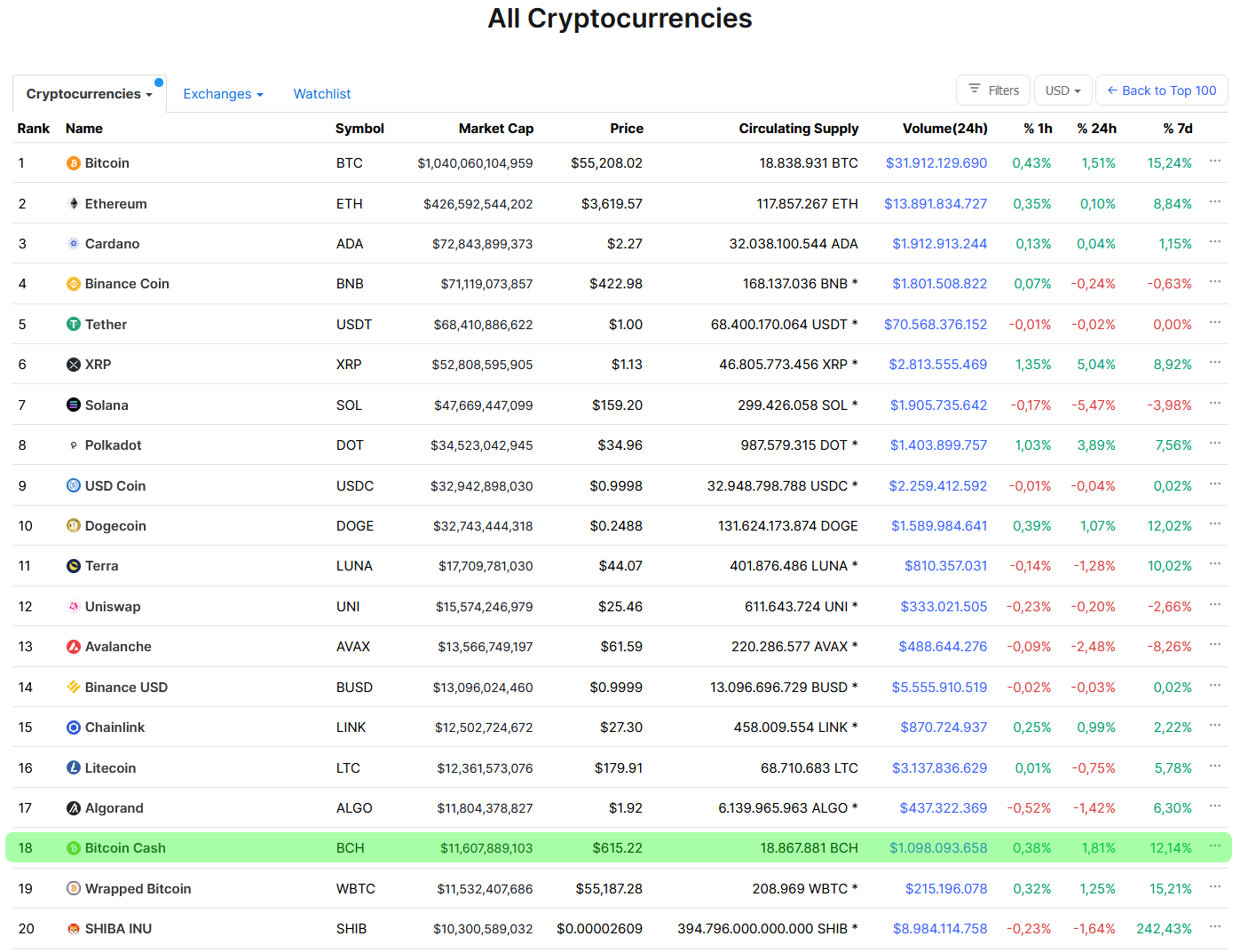
Task: Open Tether's 24h volume $70.568.376.152
Action: tap(936, 325)
